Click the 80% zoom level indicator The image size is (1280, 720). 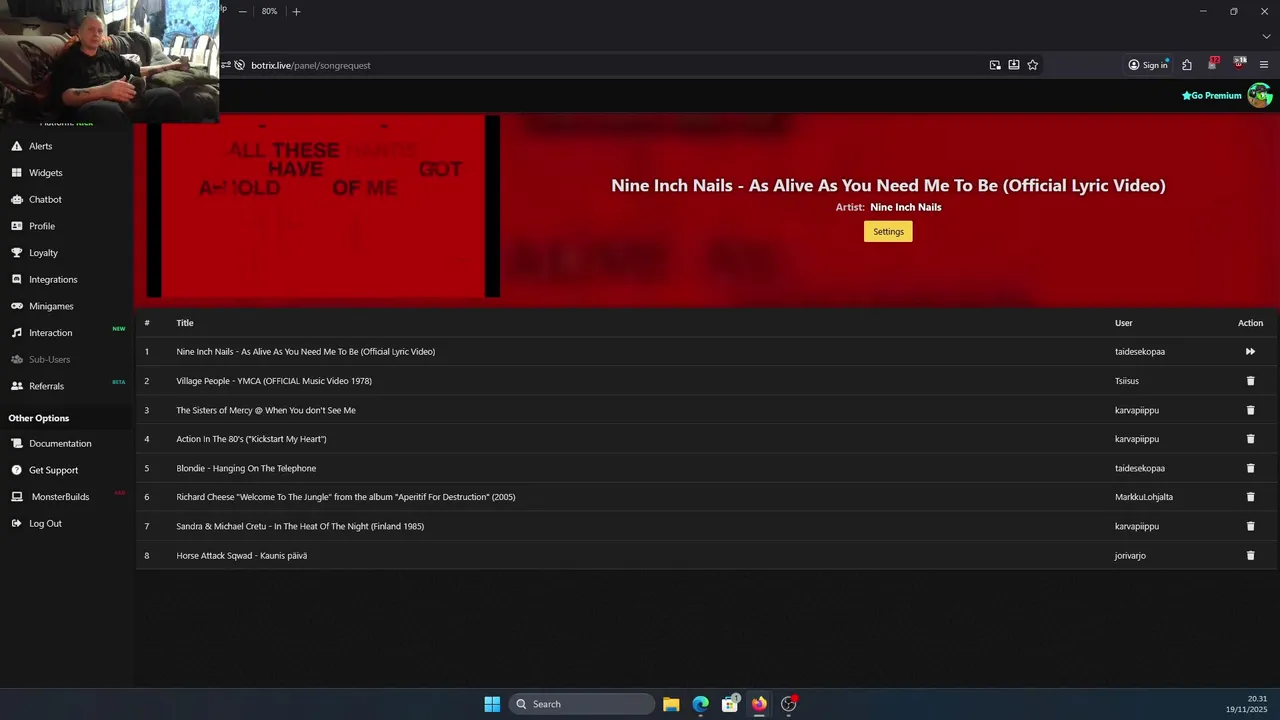click(269, 11)
